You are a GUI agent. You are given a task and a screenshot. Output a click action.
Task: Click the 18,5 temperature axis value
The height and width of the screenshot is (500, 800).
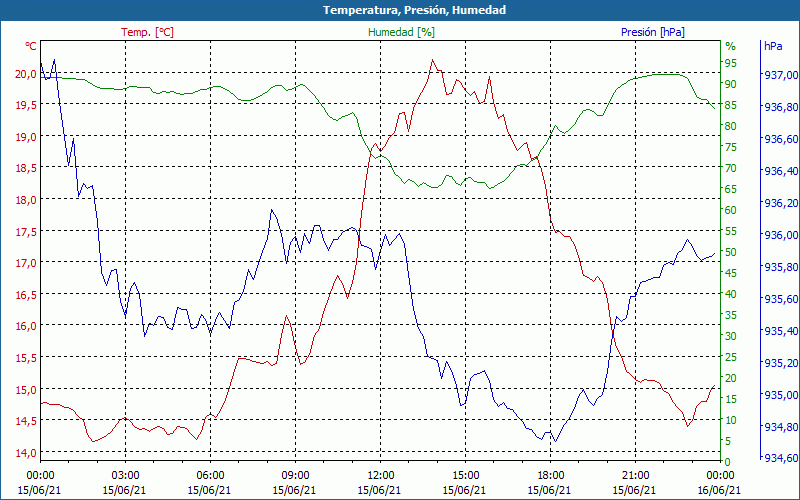pyautogui.click(x=26, y=168)
